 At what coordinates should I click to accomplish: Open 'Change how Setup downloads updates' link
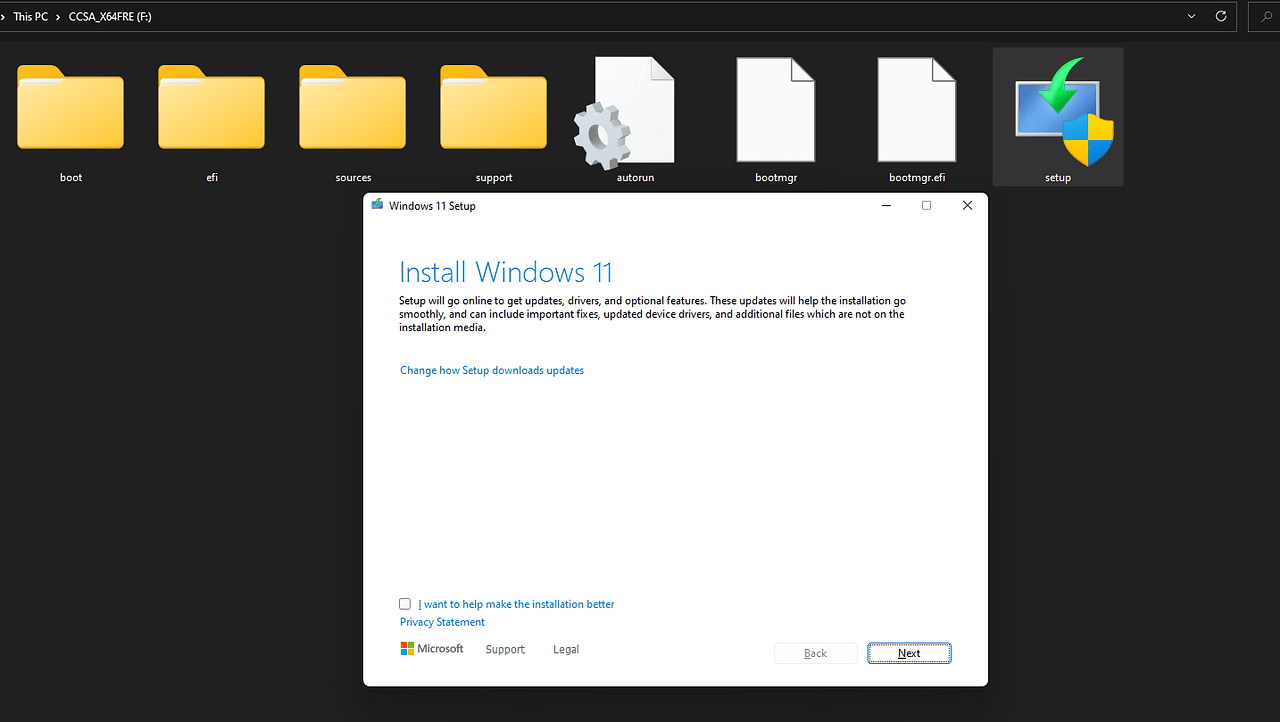click(492, 370)
